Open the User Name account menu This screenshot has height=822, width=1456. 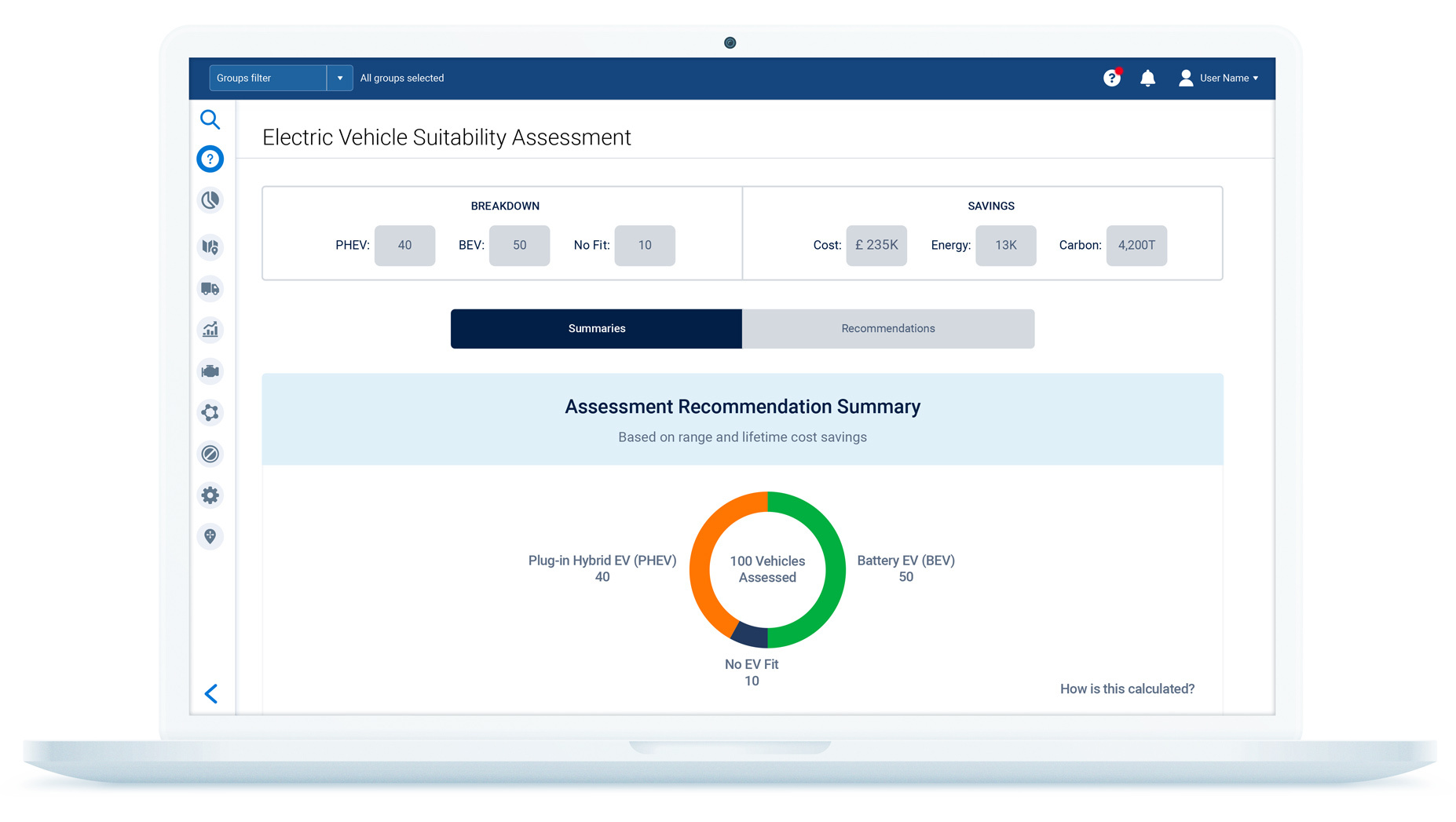(1224, 78)
